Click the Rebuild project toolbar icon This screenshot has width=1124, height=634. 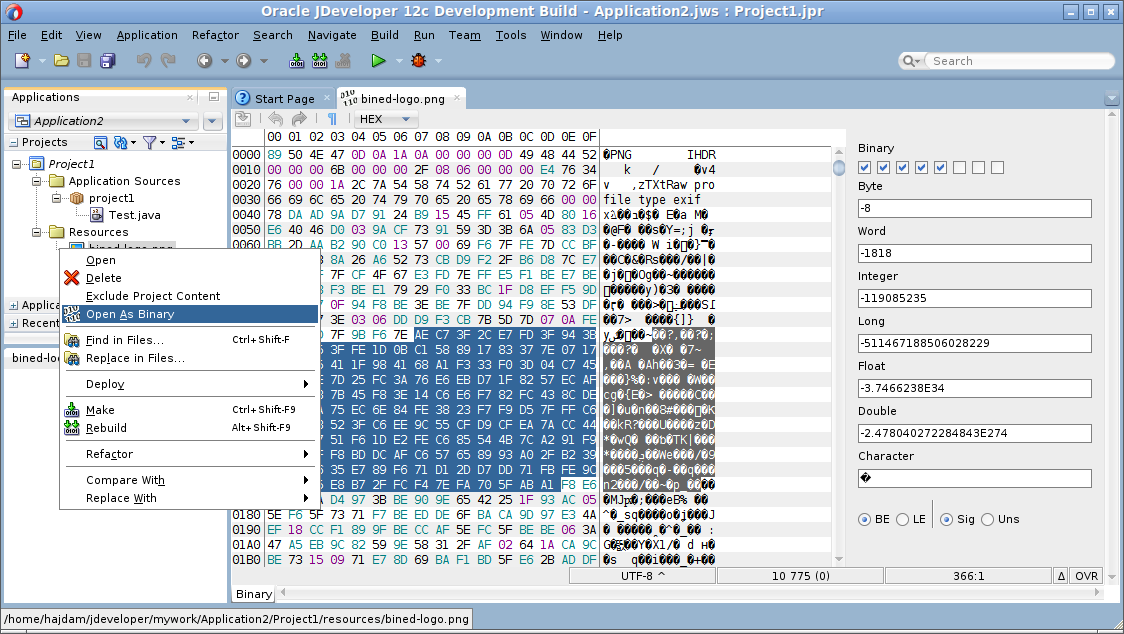[320, 61]
